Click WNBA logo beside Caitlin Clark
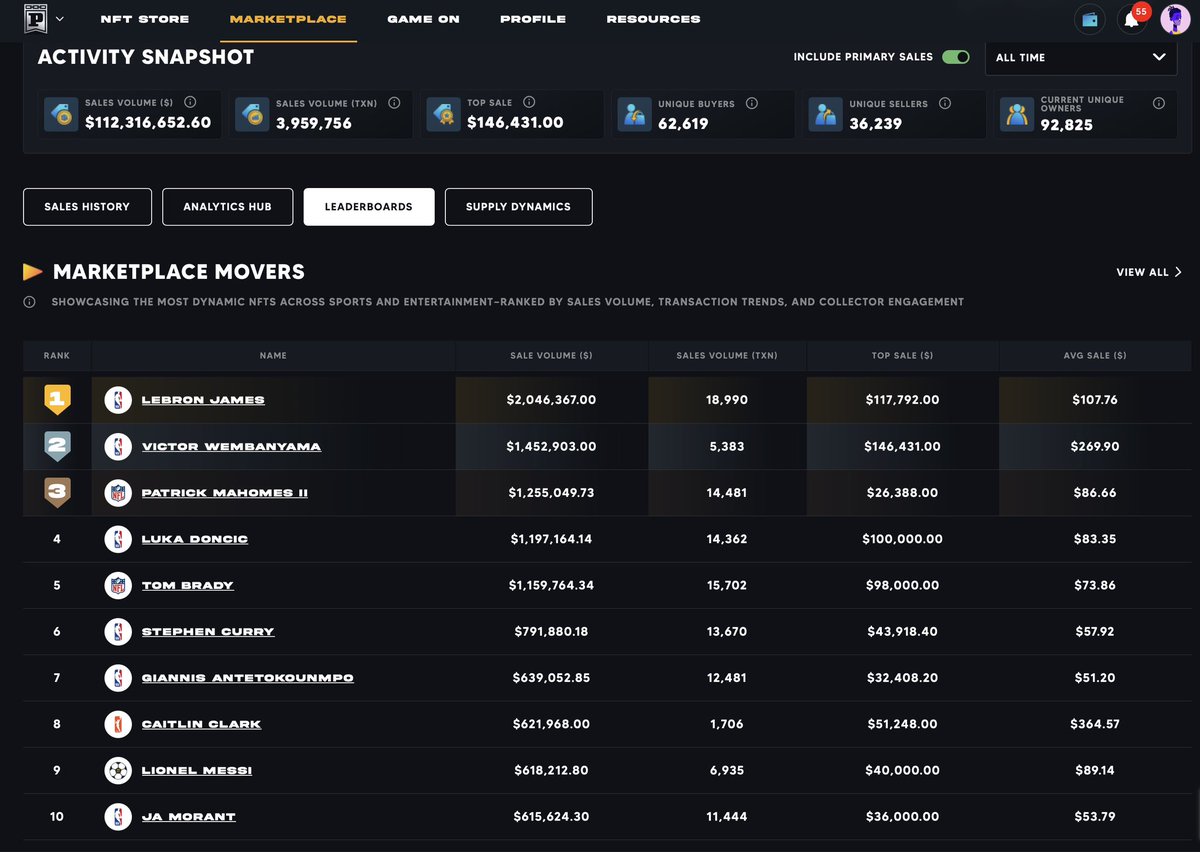The width and height of the screenshot is (1200, 852). tap(119, 724)
